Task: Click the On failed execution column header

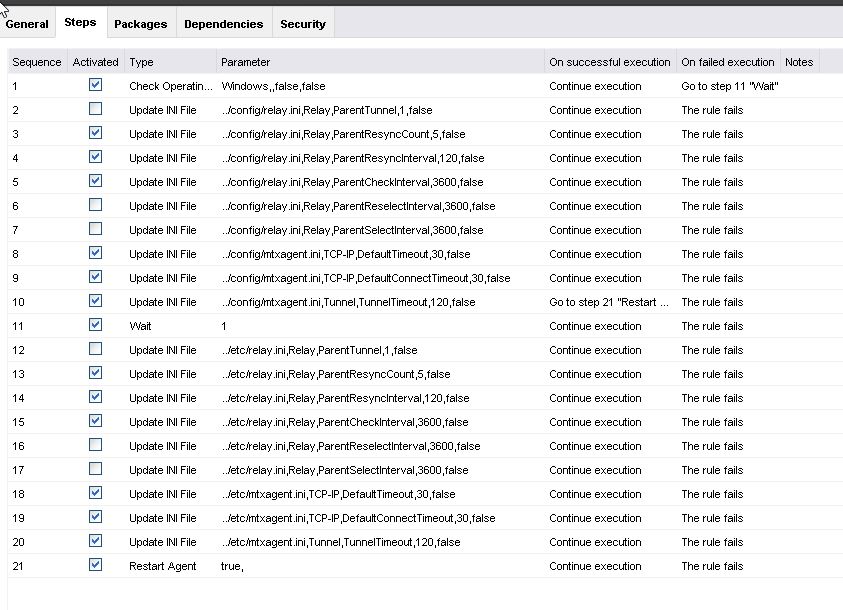Action: 728,62
